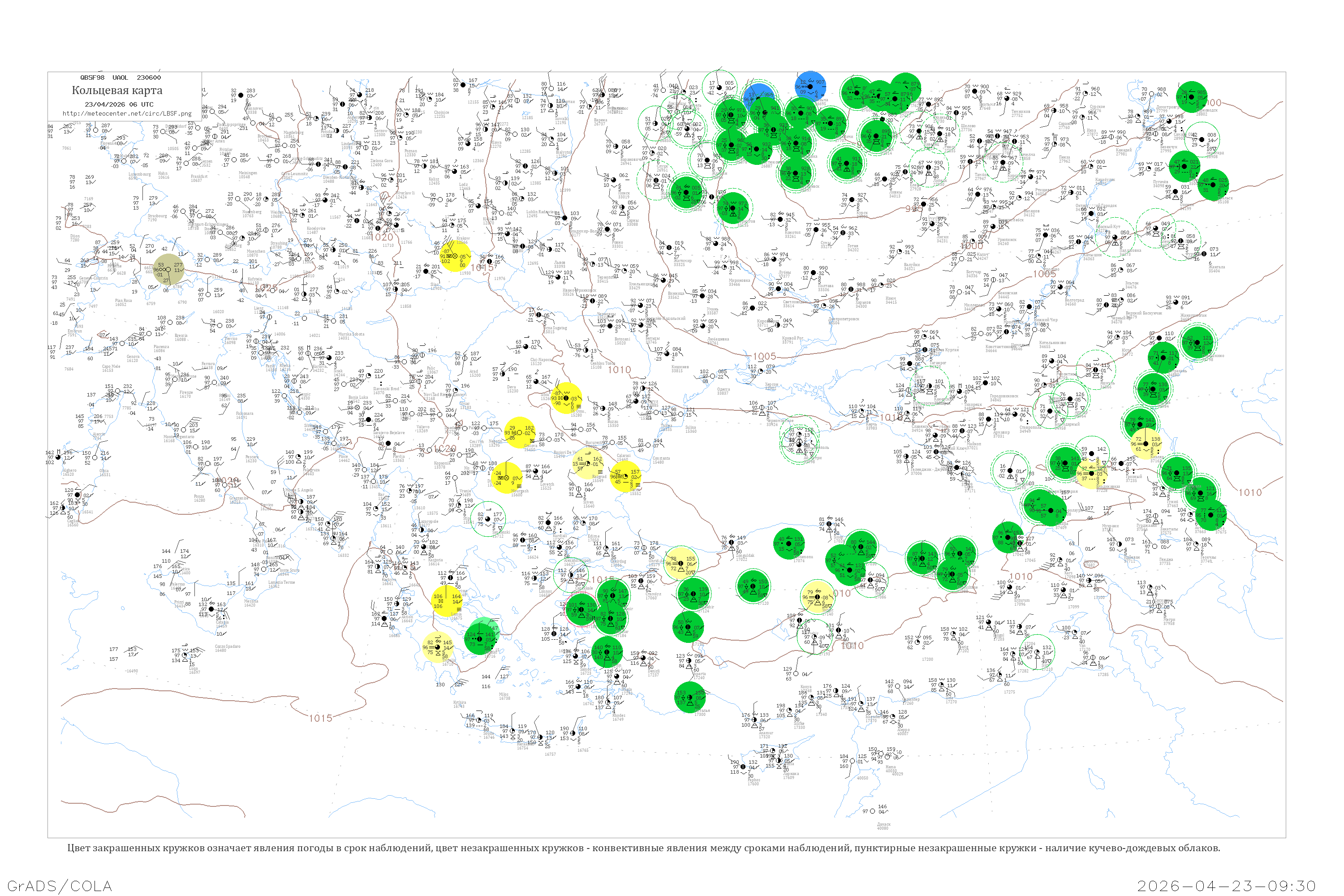Viewport: 1344px width, 896px height.
Task: Click the green circle at Орел station
Action: pos(847,164)
